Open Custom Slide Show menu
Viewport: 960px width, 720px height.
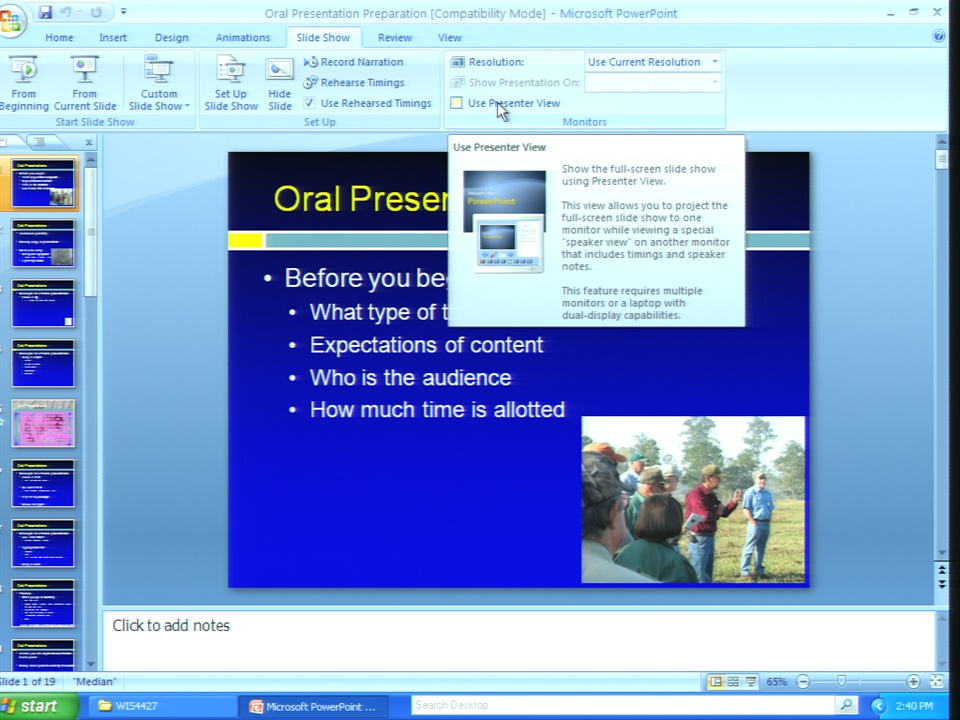coord(159,83)
